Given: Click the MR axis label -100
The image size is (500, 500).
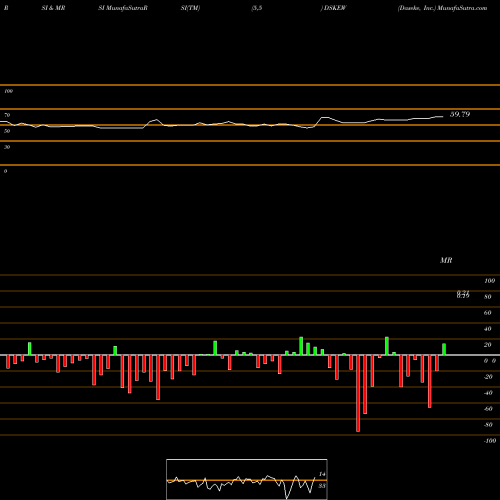Looking at the screenshot, I should [x=490, y=441].
